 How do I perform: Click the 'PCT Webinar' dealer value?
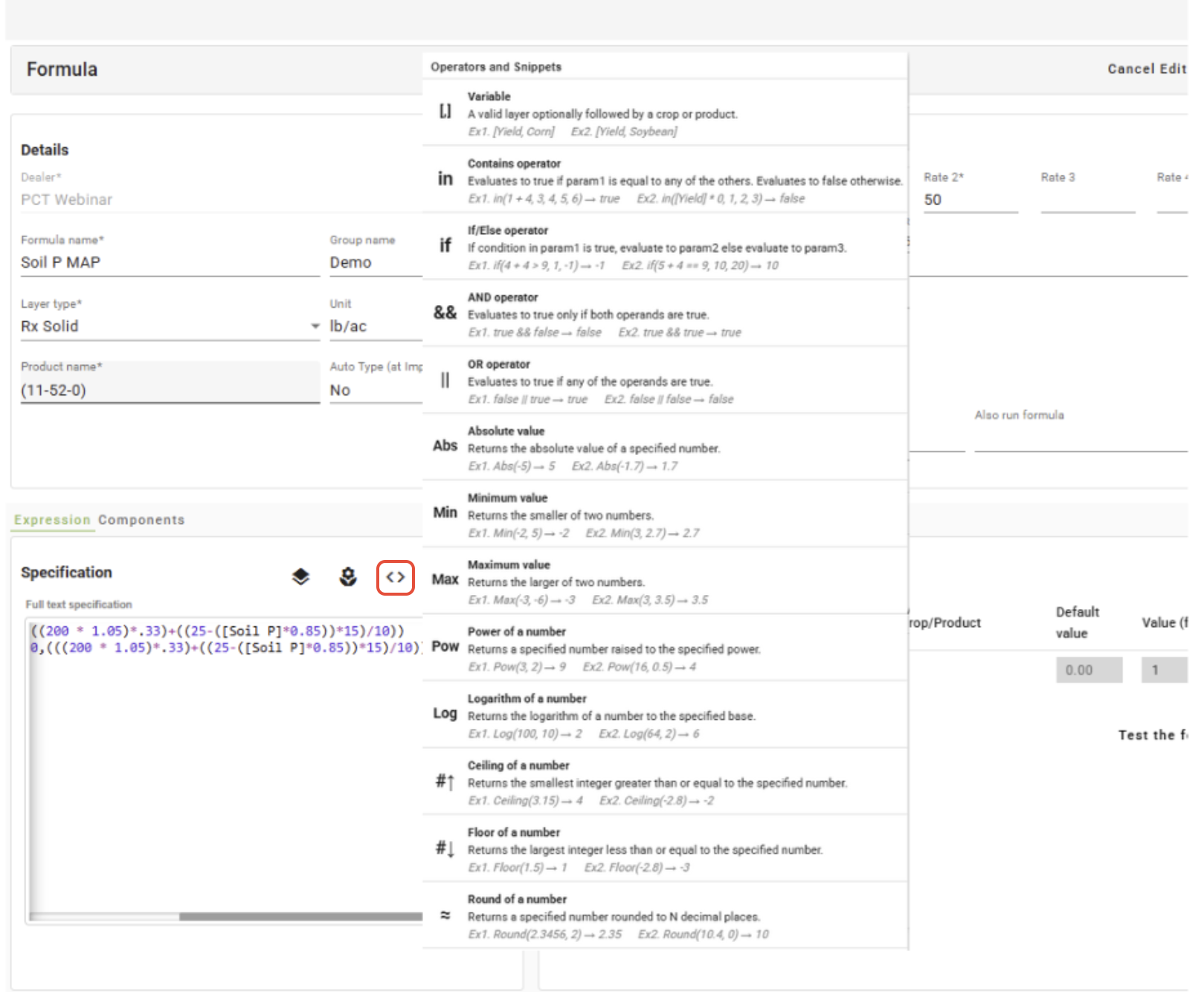pos(67,200)
